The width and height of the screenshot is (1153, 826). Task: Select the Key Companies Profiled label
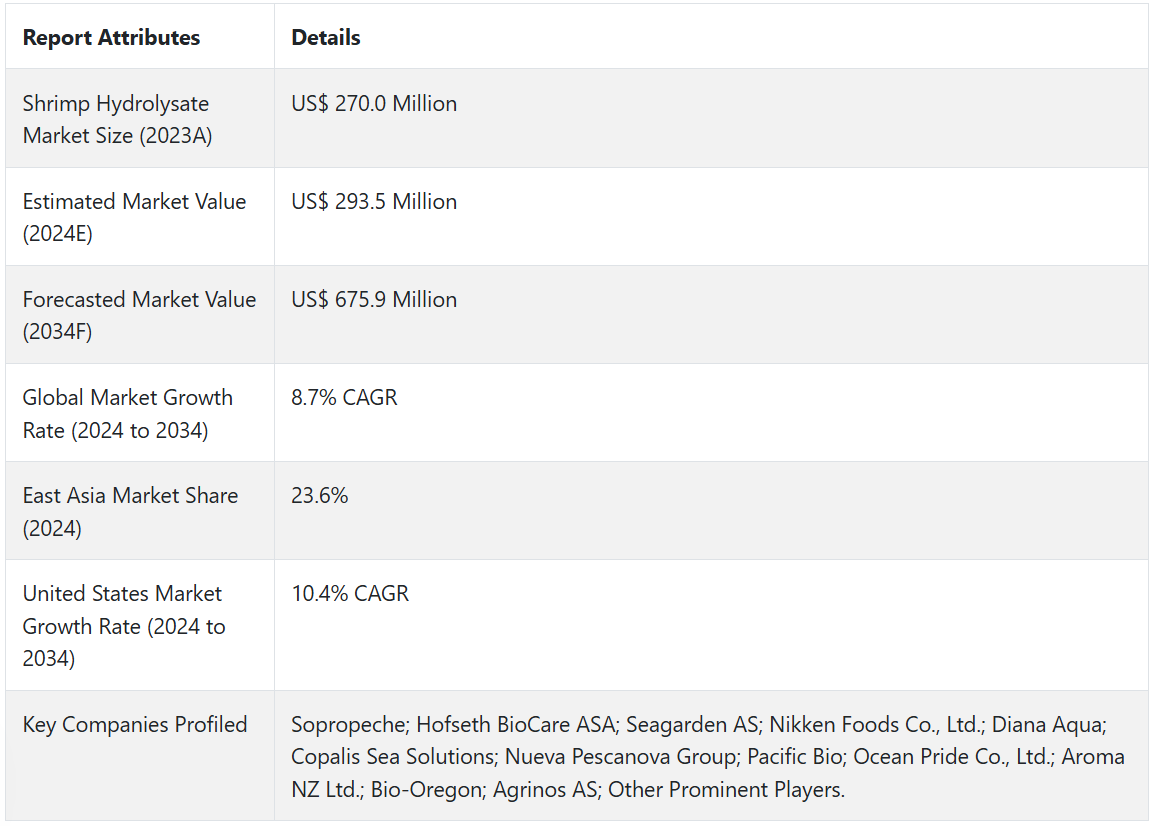pos(135,725)
